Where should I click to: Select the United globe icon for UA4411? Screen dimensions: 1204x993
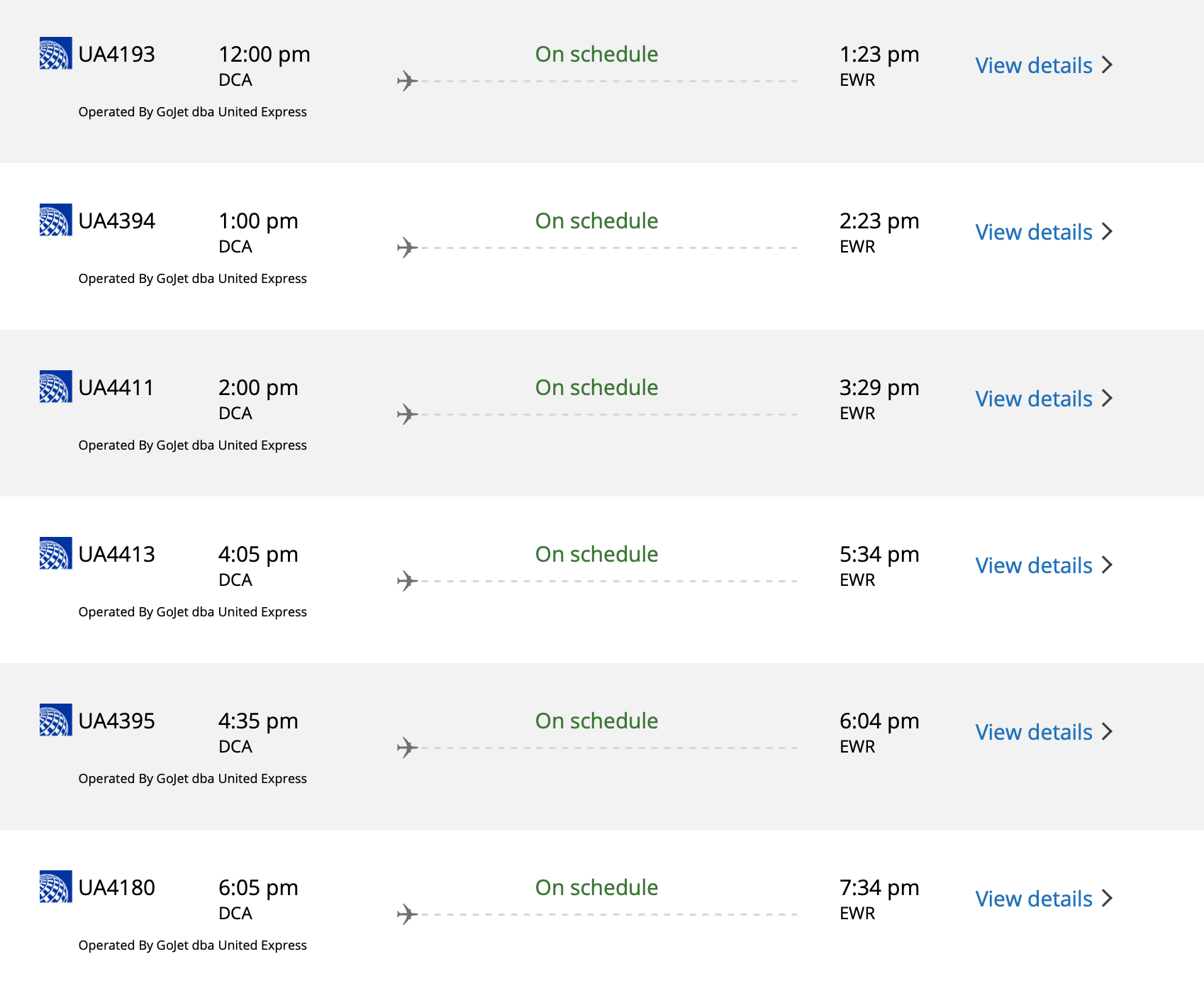(55, 387)
